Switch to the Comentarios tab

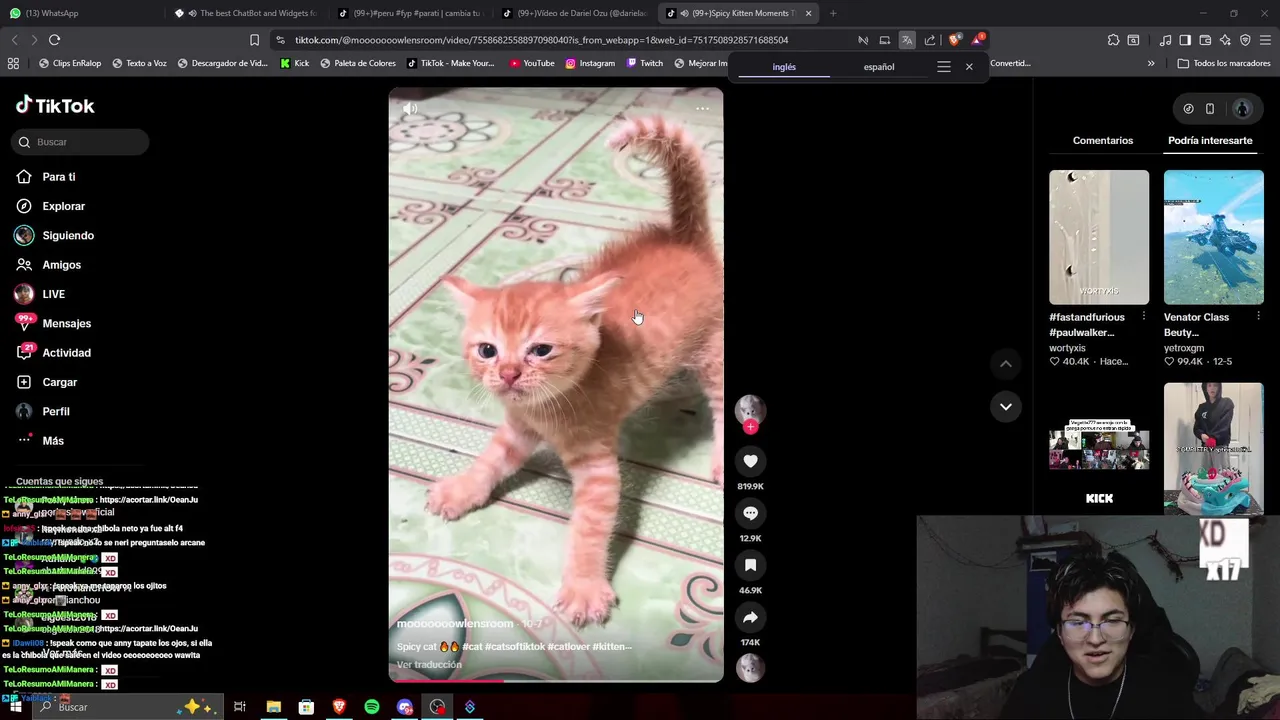[x=1103, y=140]
